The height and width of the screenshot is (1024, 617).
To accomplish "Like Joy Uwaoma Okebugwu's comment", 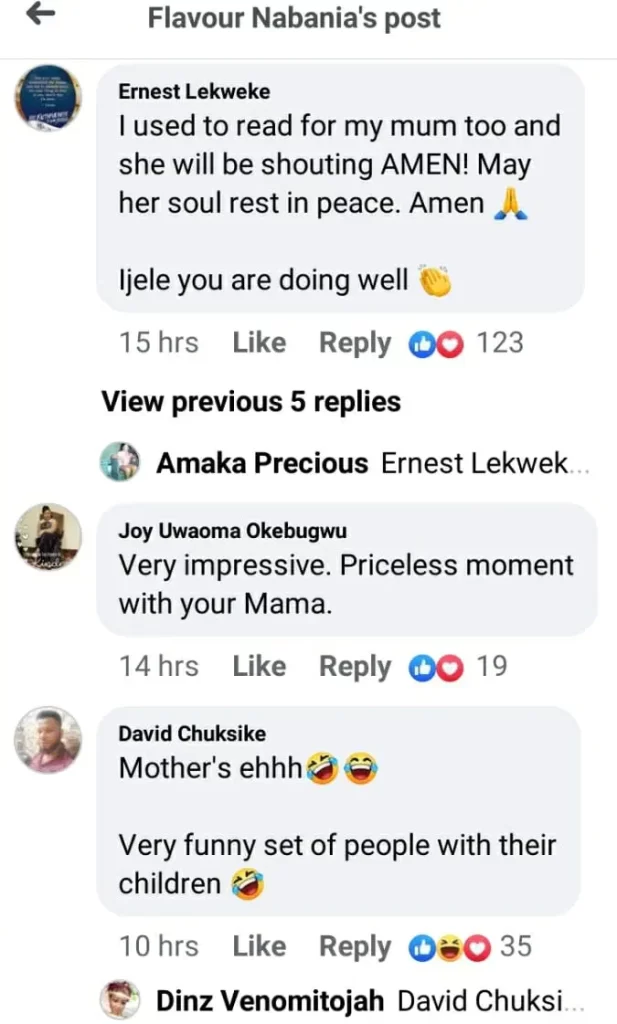I will (259, 666).
